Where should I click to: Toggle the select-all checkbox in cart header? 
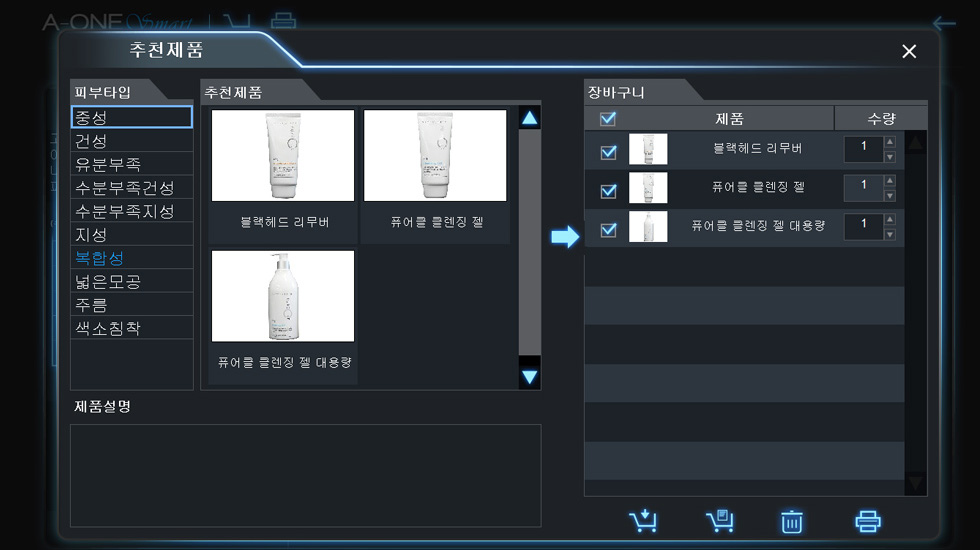pos(608,119)
